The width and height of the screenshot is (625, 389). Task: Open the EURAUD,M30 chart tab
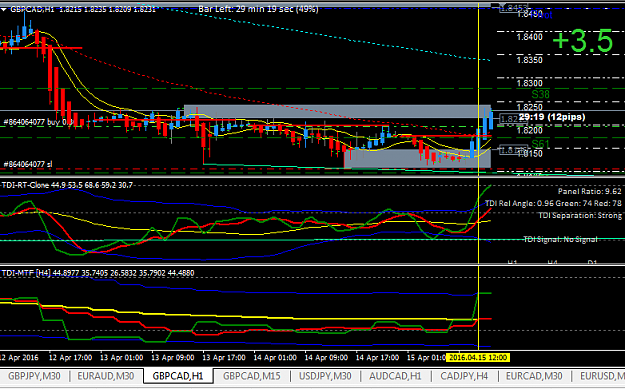[106, 376]
